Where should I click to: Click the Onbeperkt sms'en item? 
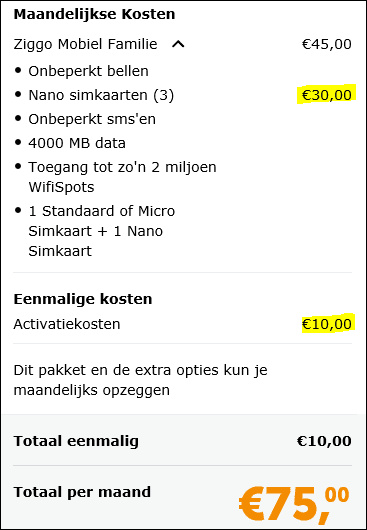point(92,119)
